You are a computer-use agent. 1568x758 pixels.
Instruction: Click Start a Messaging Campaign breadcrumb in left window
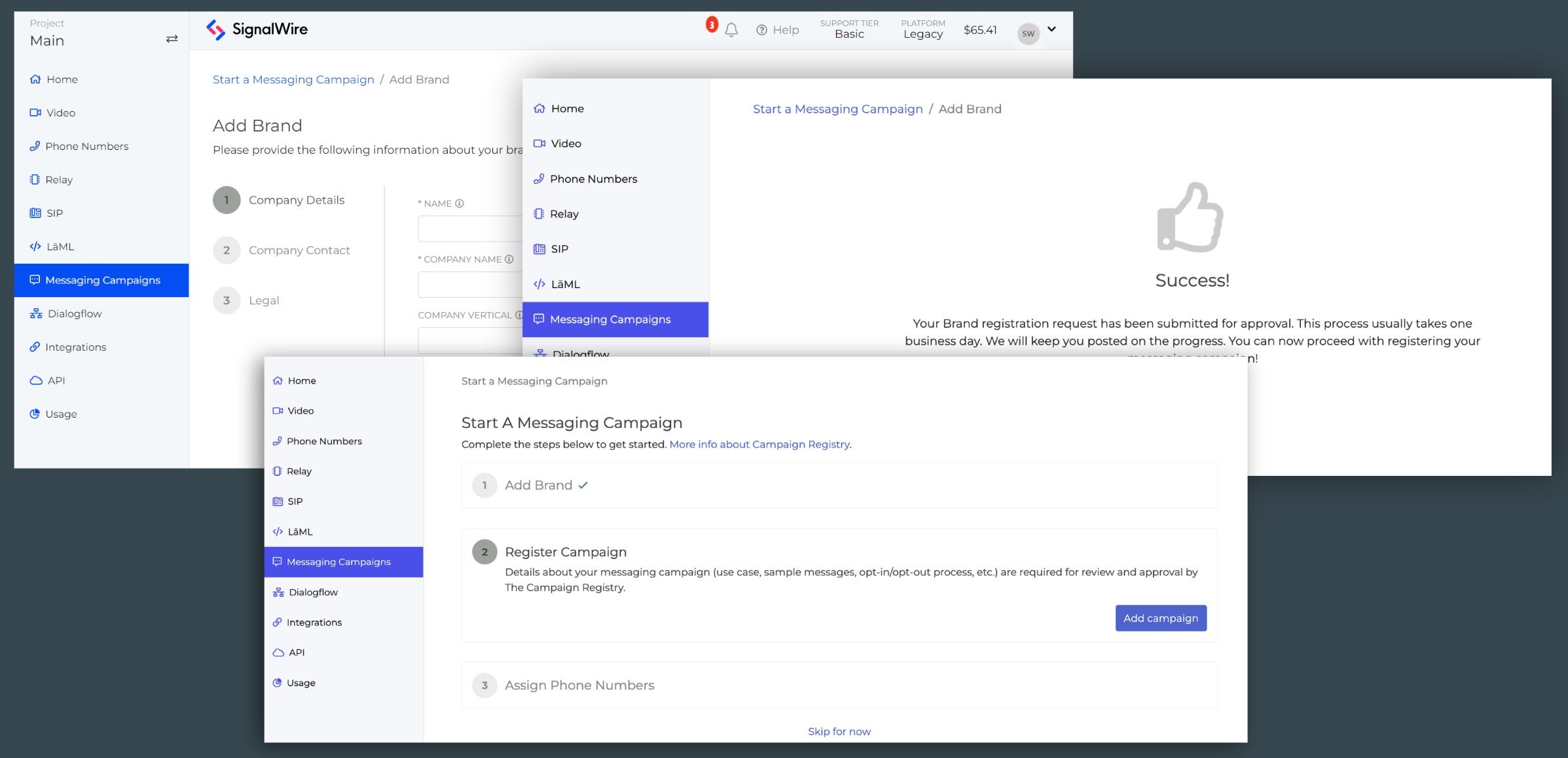(293, 79)
